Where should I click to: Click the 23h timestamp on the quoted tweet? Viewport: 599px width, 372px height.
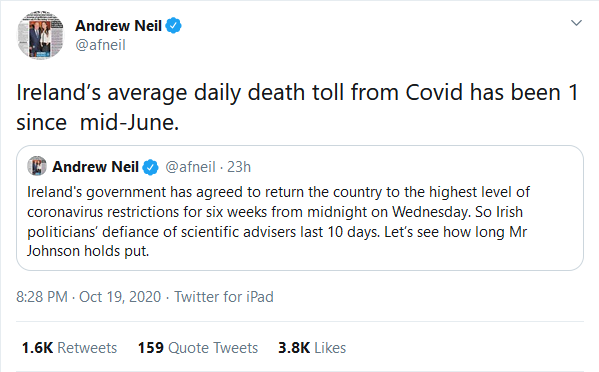[x=239, y=167]
